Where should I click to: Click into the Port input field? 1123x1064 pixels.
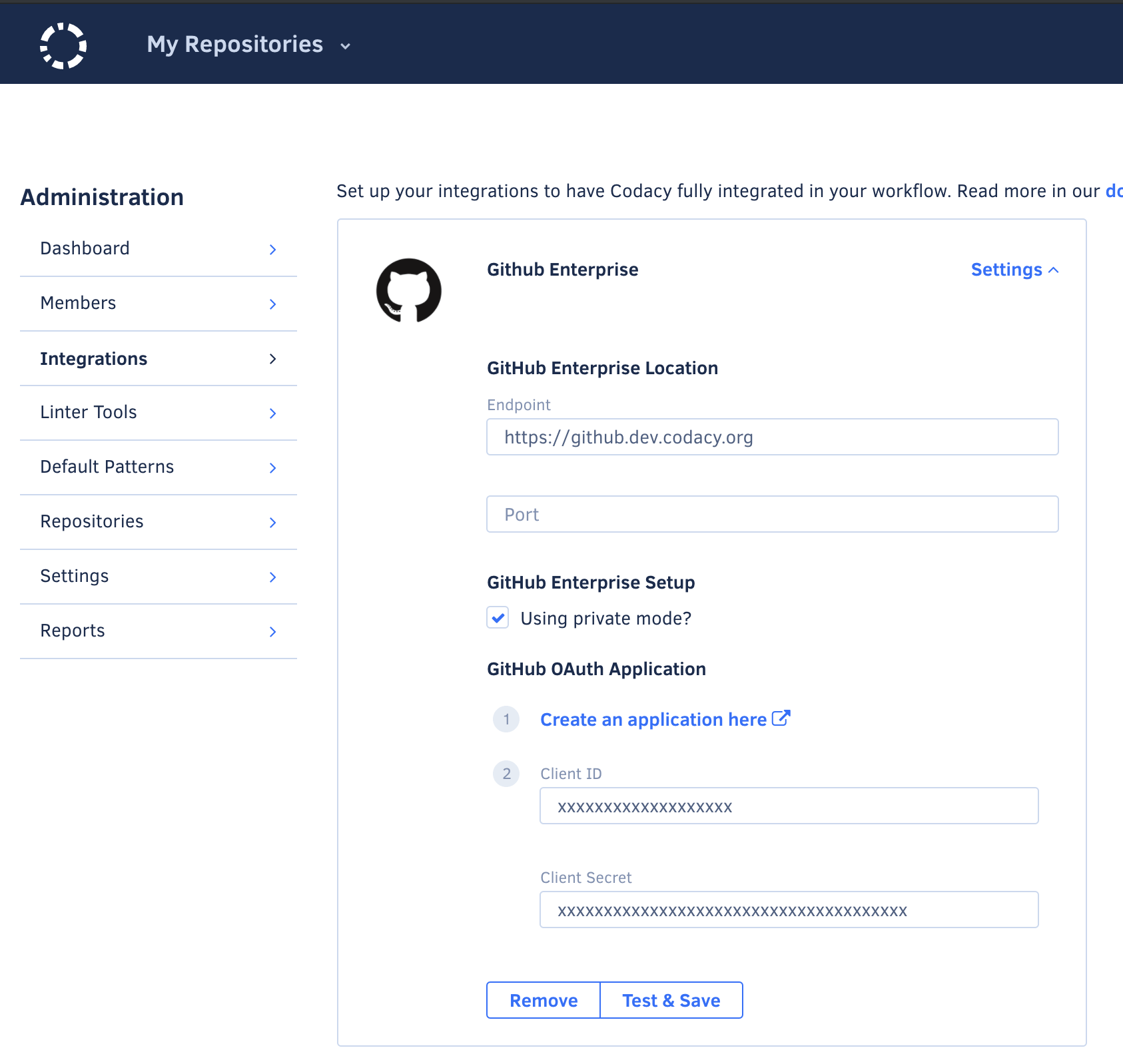[x=772, y=514]
